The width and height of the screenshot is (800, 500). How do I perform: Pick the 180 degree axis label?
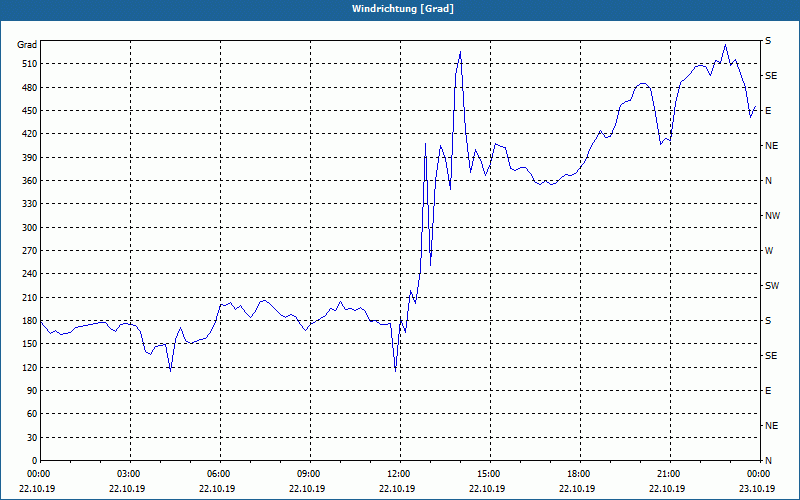pos(29,321)
